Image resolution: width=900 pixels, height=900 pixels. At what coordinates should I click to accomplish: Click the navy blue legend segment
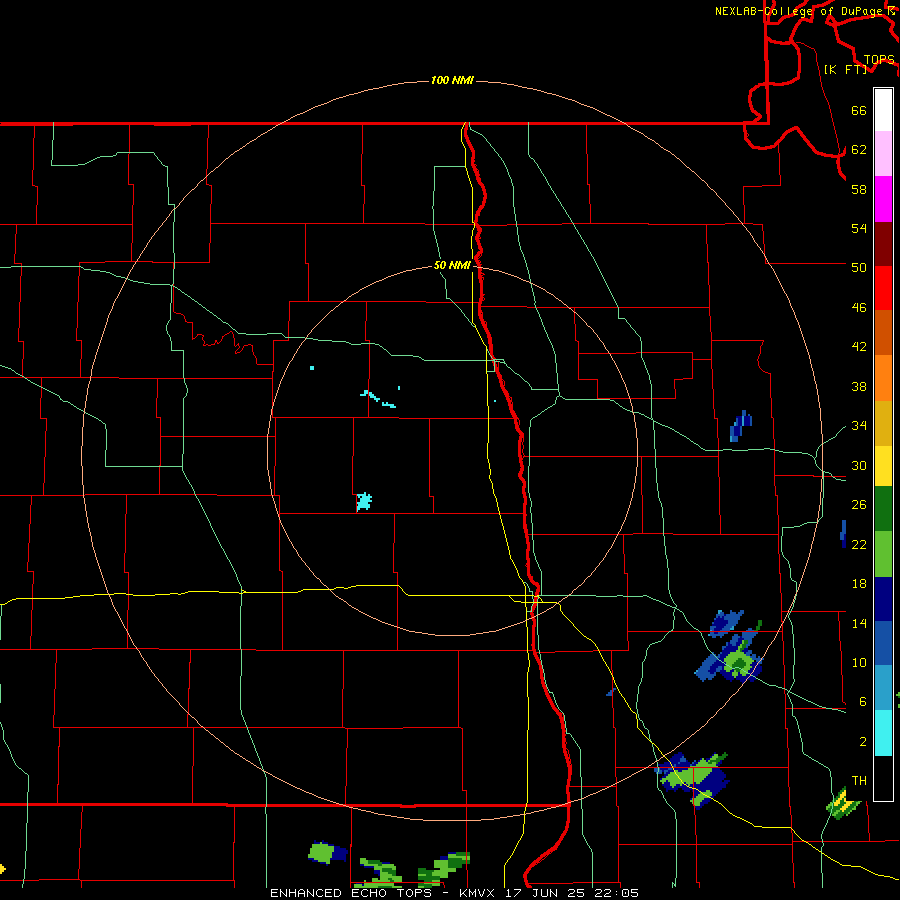(883, 599)
